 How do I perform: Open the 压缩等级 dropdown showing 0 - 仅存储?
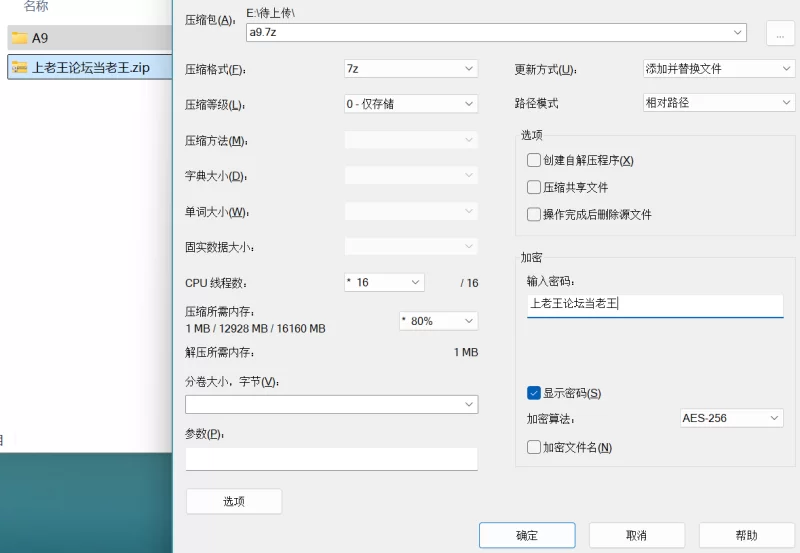click(x=411, y=104)
